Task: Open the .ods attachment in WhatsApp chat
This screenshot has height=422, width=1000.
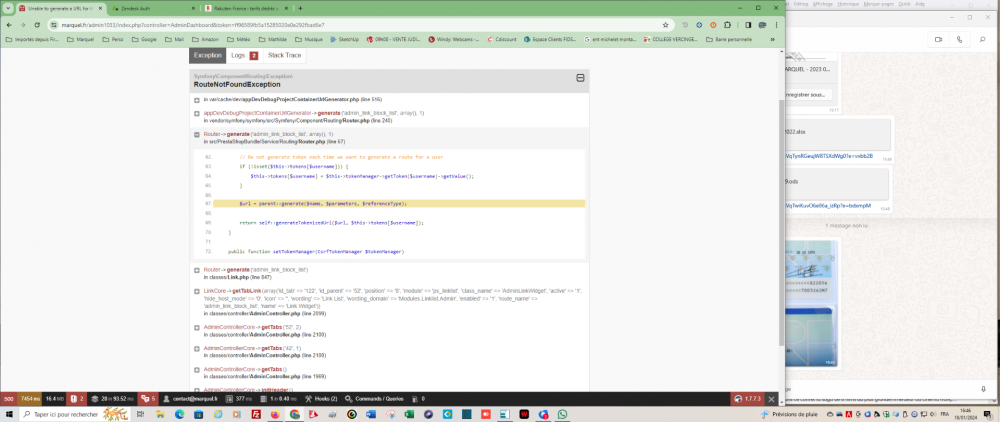Action: pos(836,184)
